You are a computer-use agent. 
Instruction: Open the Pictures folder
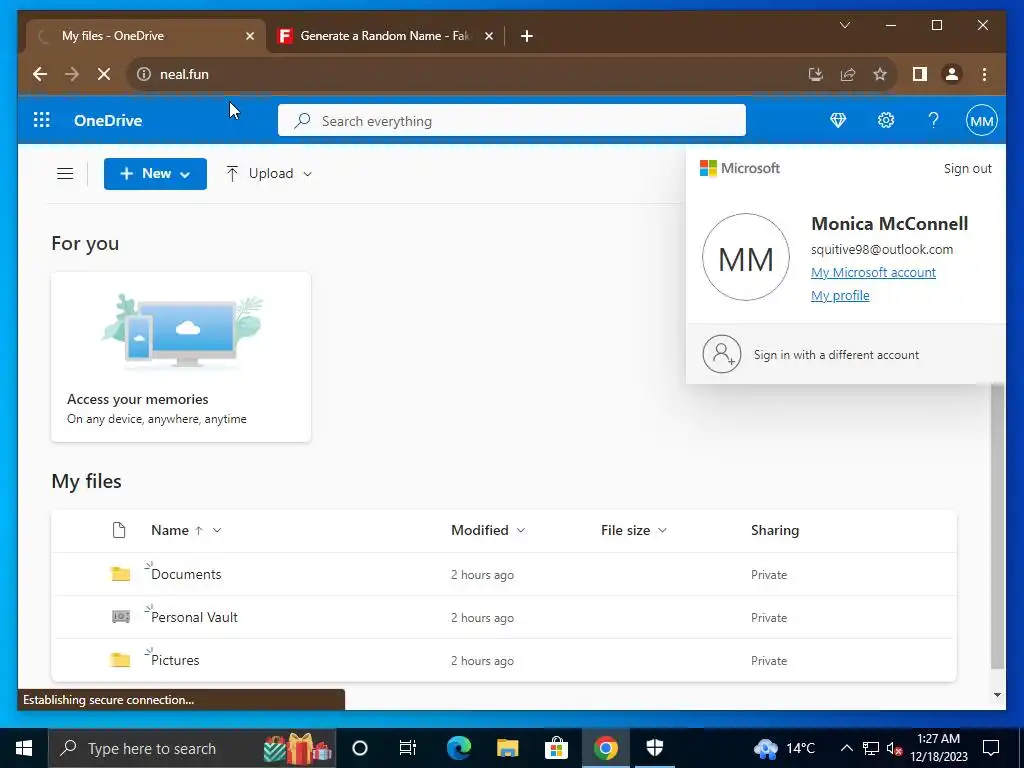[x=175, y=660]
